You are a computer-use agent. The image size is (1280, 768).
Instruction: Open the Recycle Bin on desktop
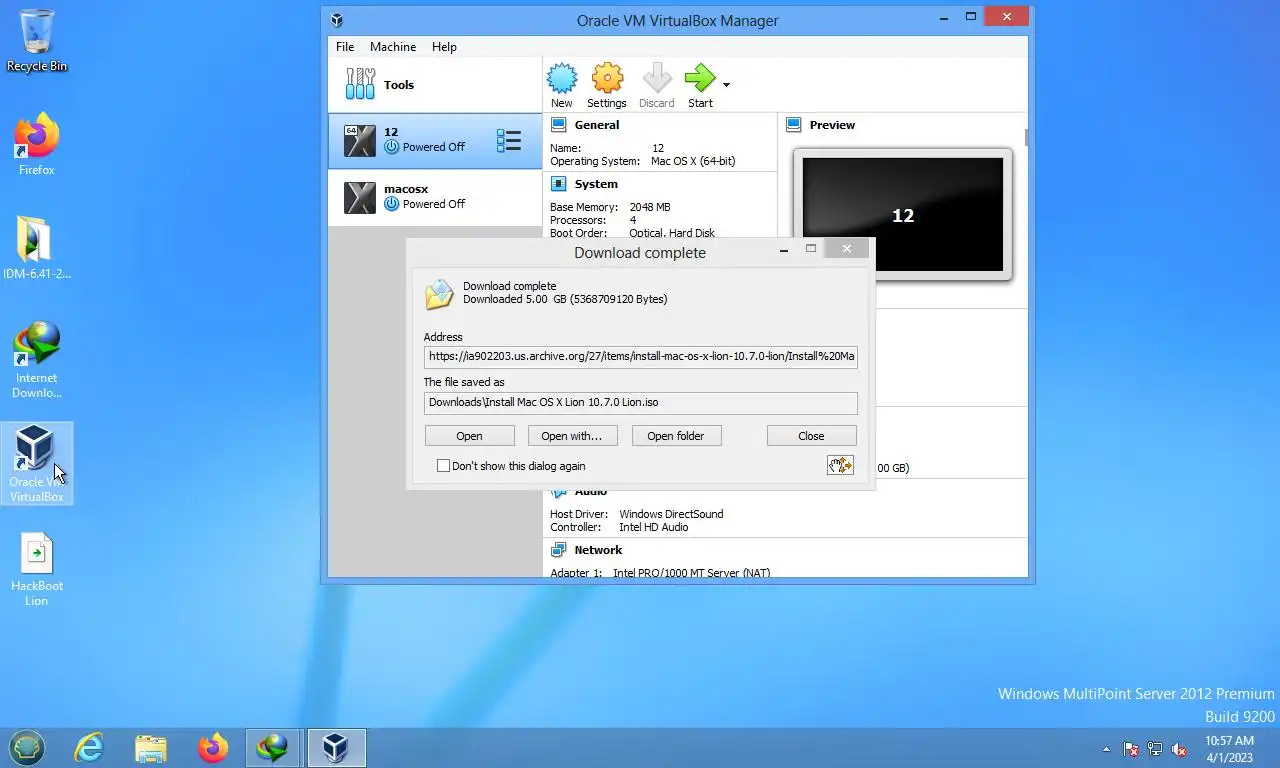pyautogui.click(x=37, y=40)
